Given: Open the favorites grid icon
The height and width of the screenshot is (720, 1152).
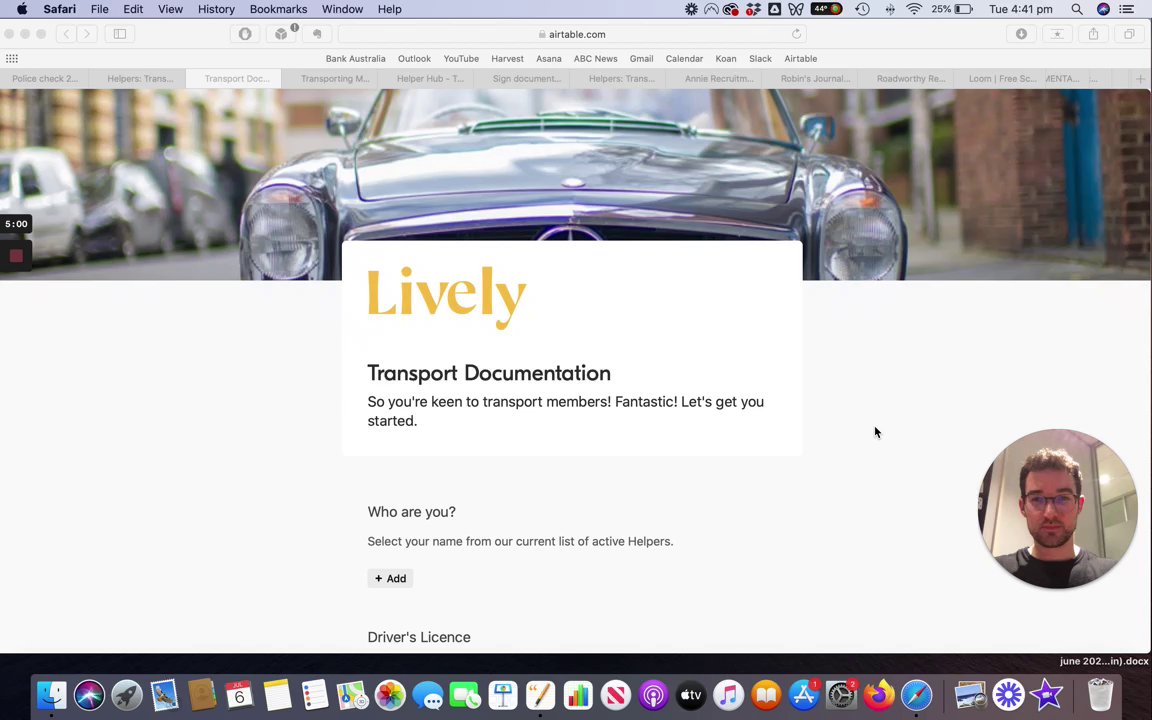Looking at the screenshot, I should click(x=12, y=59).
